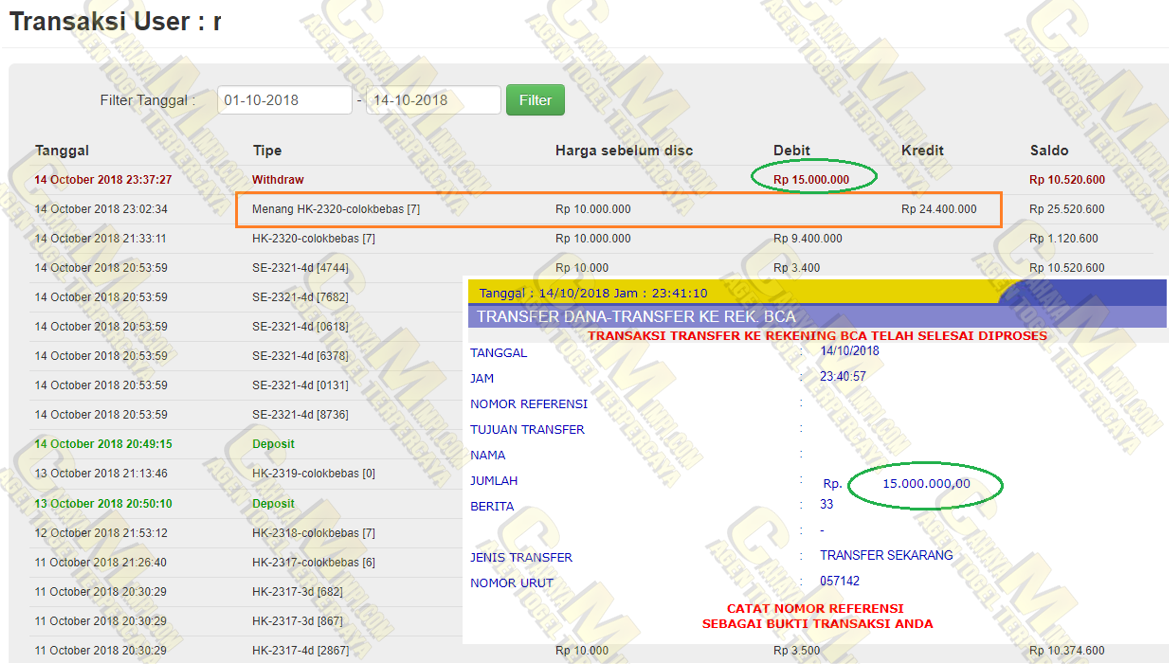Click the Debit column header
Screen dimensions: 1169x664
792,151
